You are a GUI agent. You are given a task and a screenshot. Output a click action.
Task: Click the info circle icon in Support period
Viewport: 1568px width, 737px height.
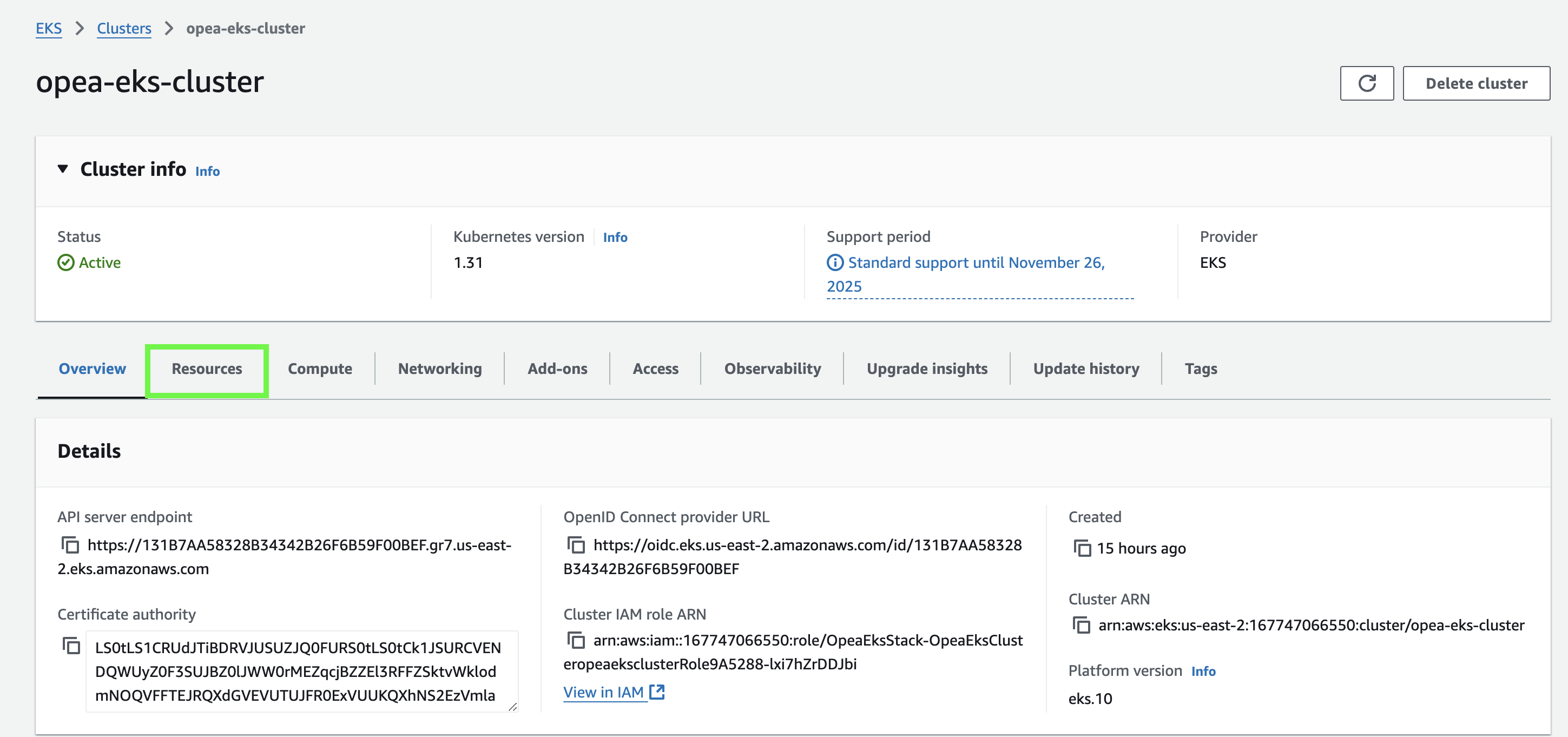(835, 262)
